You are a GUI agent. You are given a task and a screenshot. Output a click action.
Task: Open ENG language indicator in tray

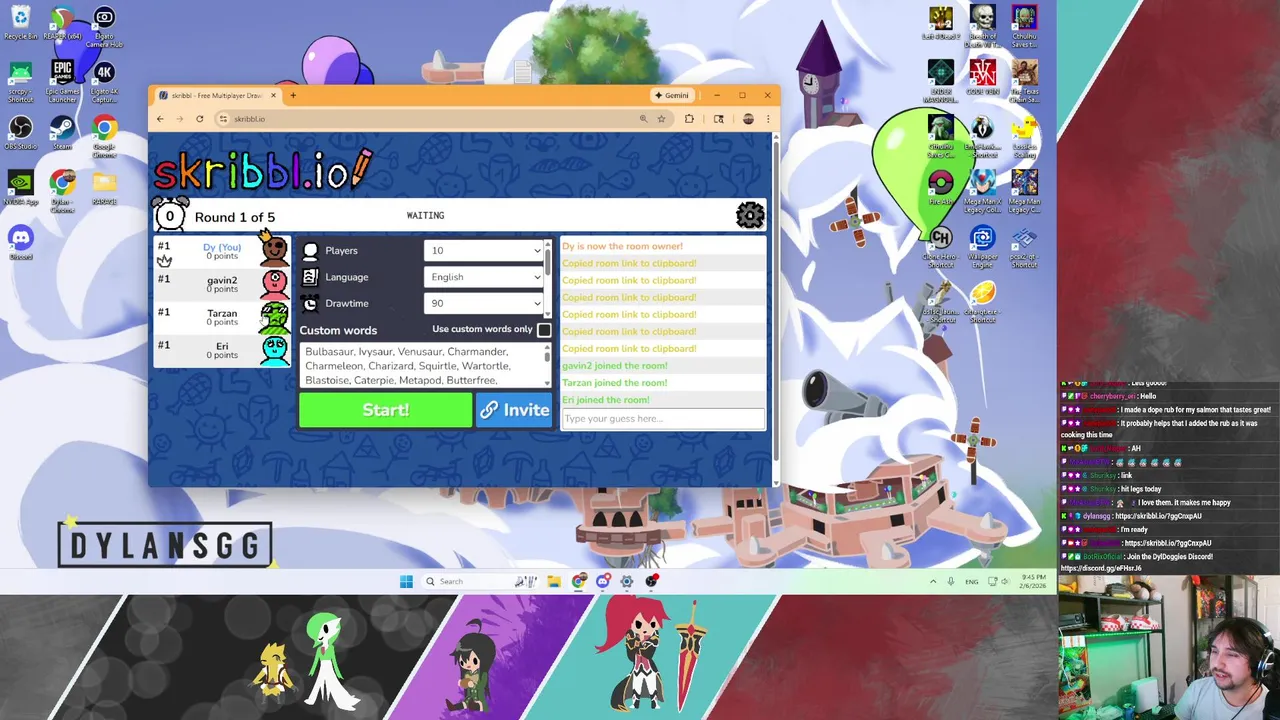[x=972, y=581]
